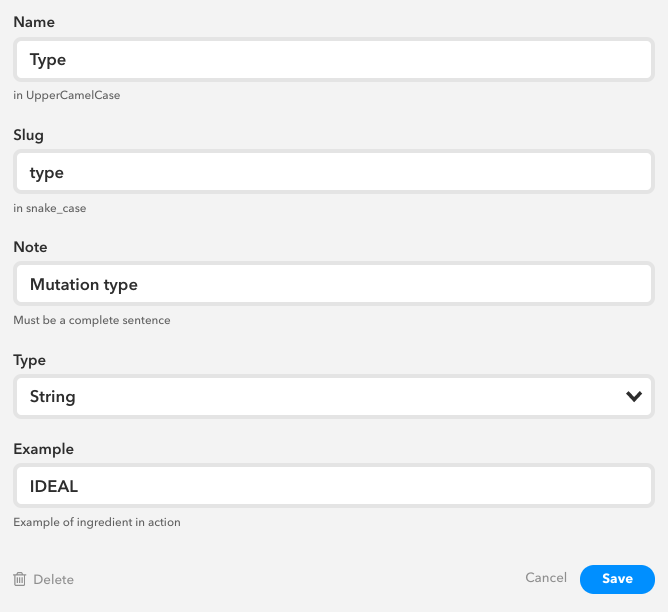Click the Slug field label
668x612 pixels.
28,134
